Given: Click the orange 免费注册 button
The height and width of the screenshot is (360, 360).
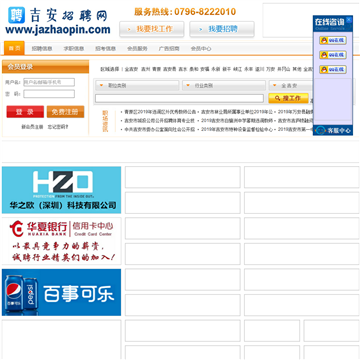Looking at the screenshot, I should [65, 112].
